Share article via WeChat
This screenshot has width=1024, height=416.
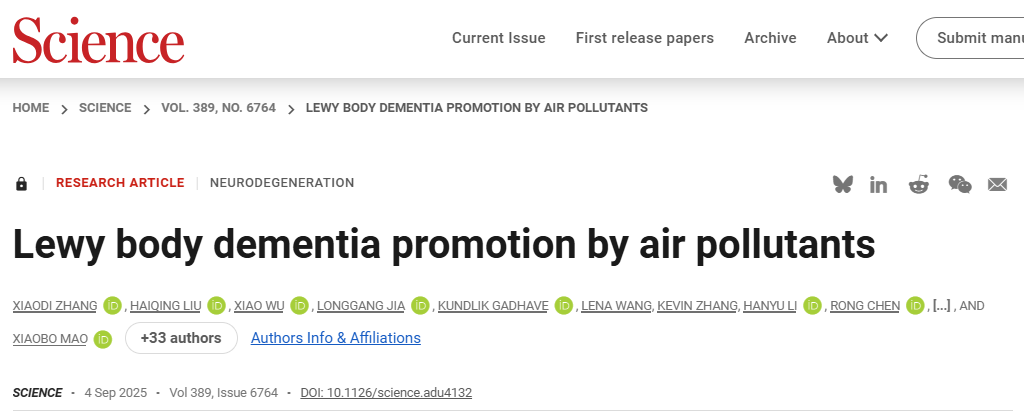(x=959, y=184)
